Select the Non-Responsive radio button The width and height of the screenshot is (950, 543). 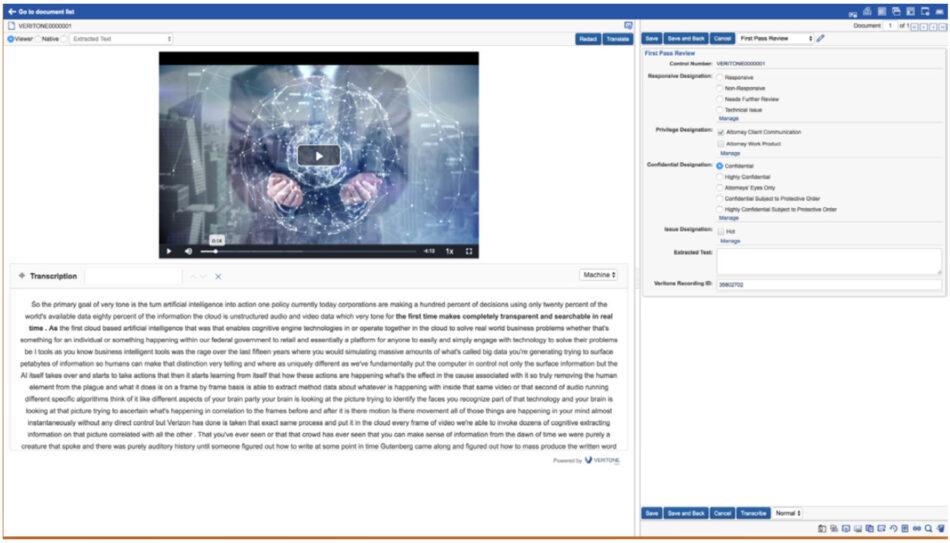(720, 88)
